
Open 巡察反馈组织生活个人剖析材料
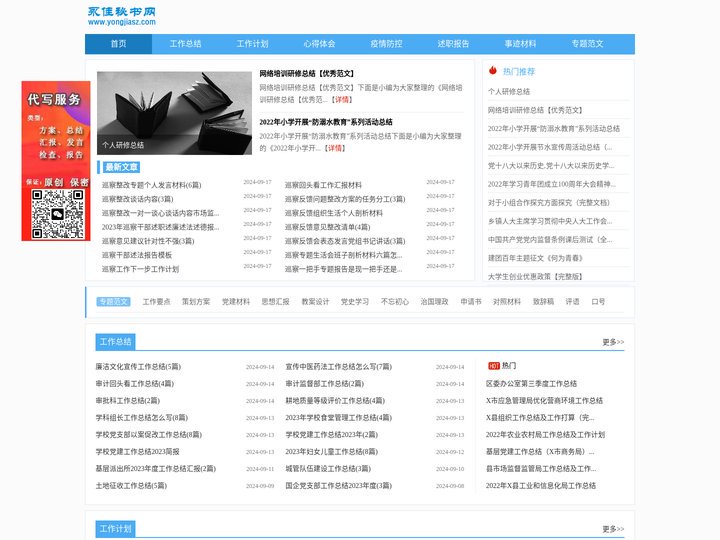334,213
